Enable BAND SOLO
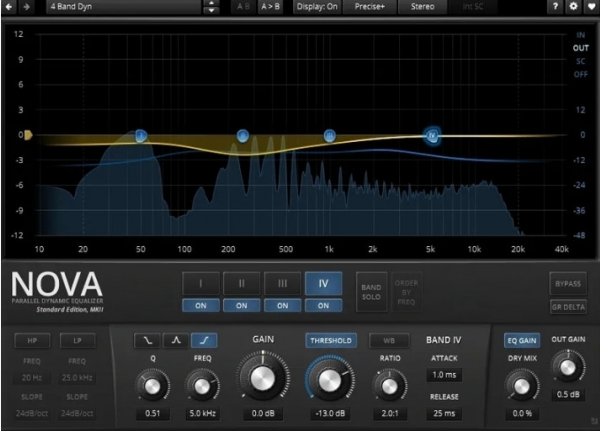 (371, 292)
